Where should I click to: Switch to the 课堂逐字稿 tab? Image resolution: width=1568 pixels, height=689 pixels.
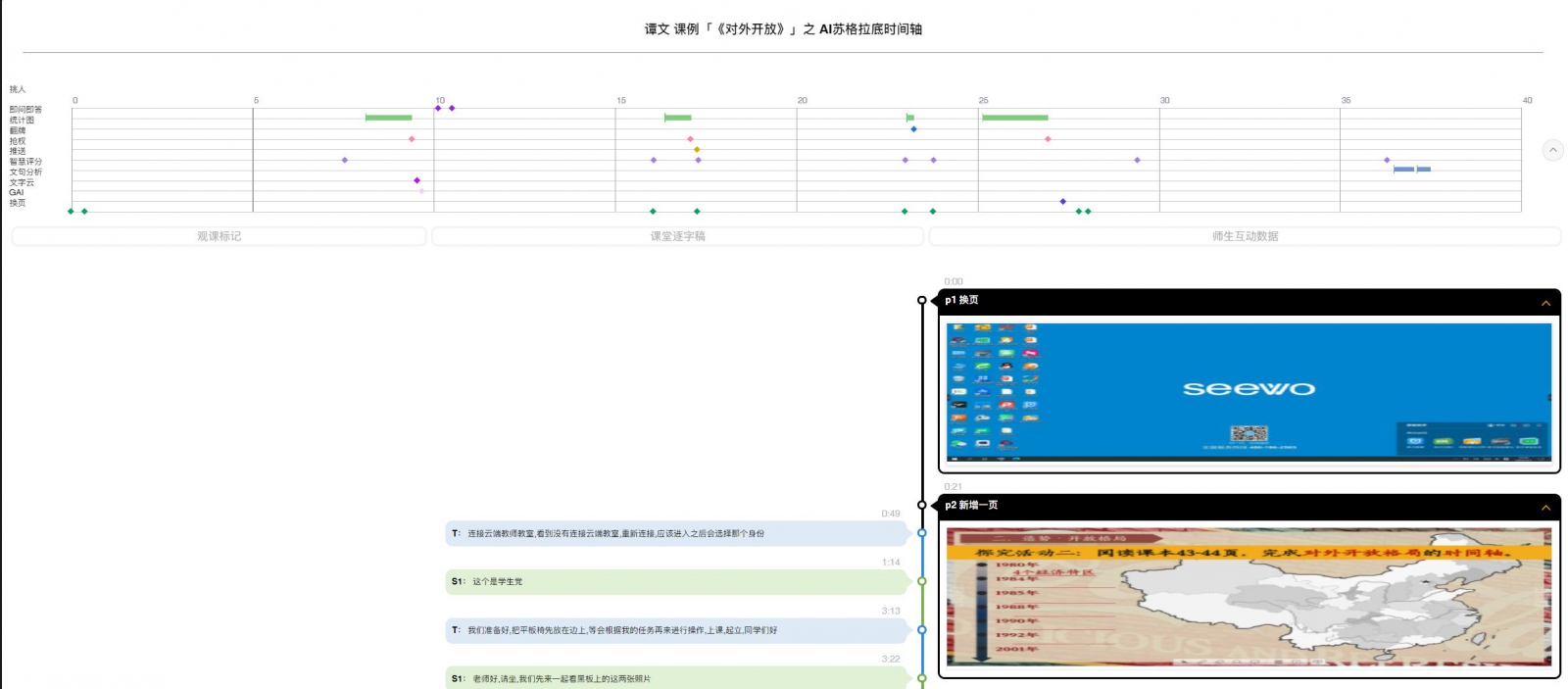pyautogui.click(x=677, y=236)
